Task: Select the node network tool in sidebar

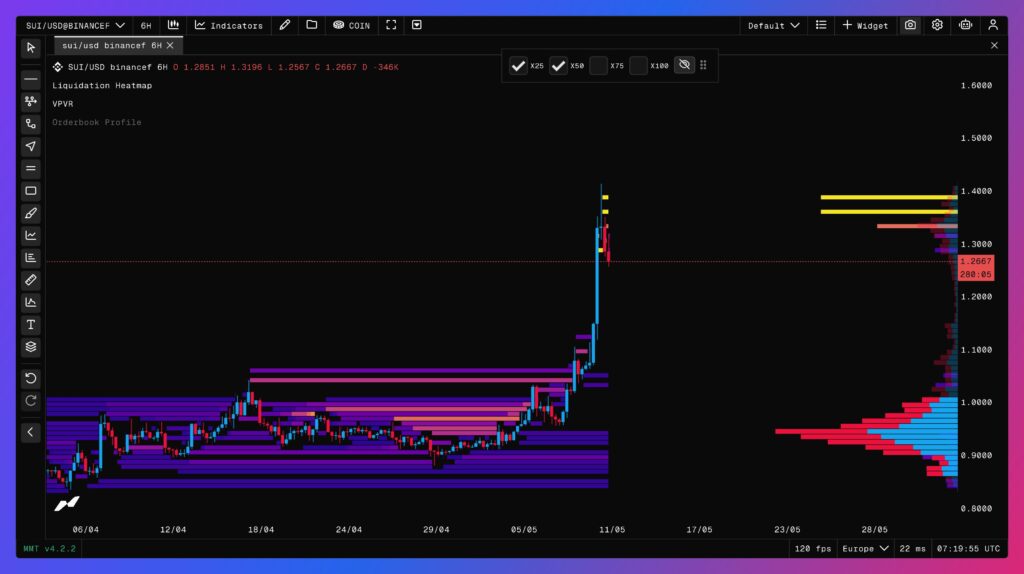Action: (x=31, y=101)
